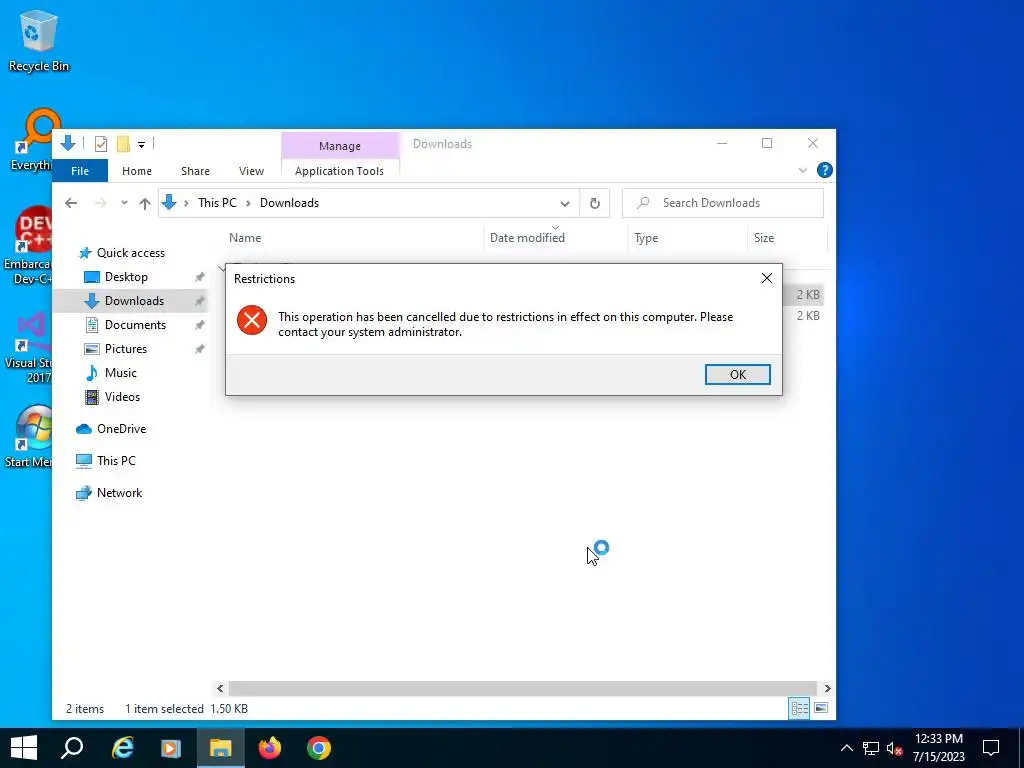Click the 2 KB size of selected file
Viewport: 1024px width, 768px height.
(808, 295)
